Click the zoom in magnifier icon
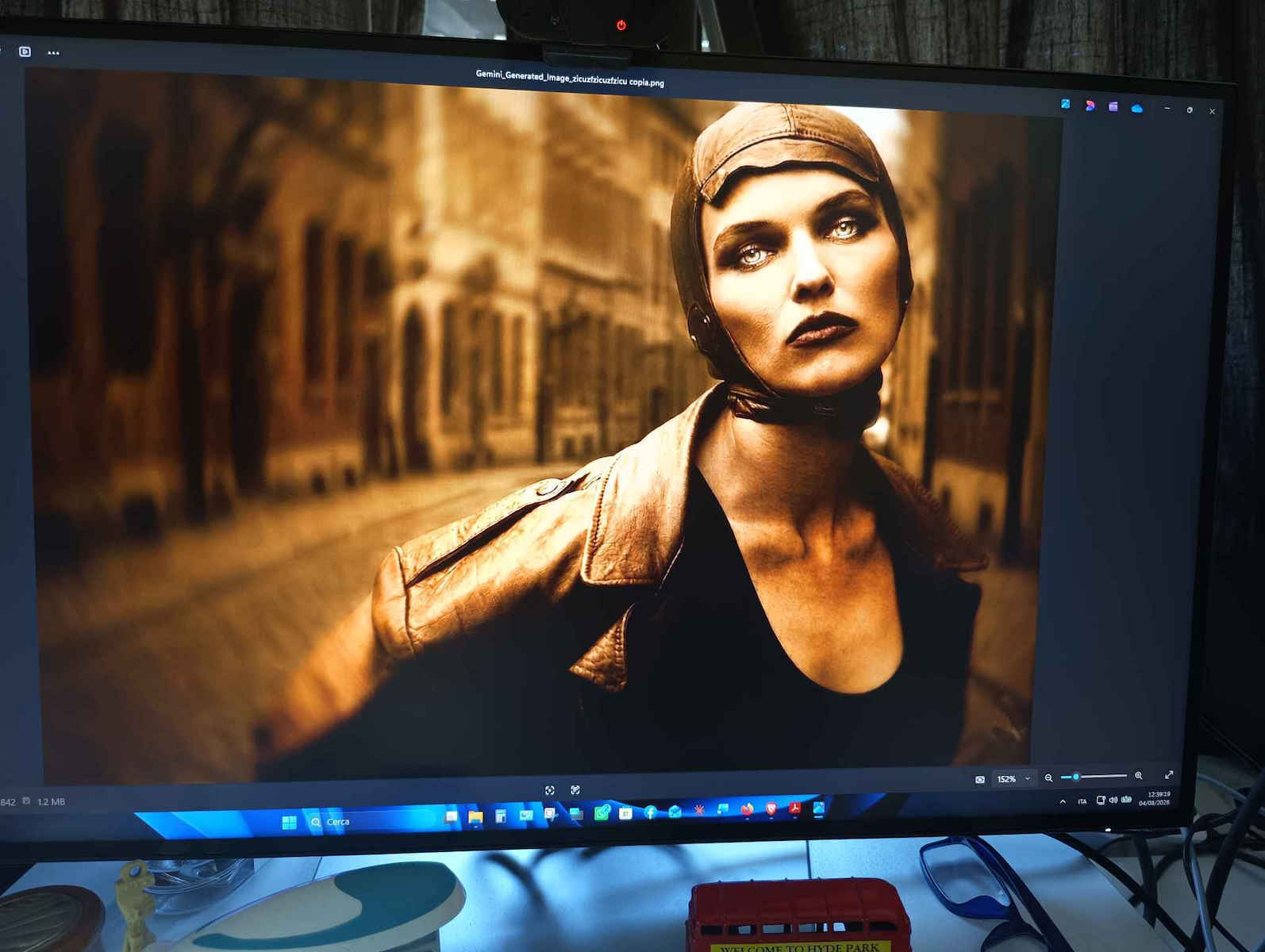The height and width of the screenshot is (952, 1265). tap(1138, 775)
